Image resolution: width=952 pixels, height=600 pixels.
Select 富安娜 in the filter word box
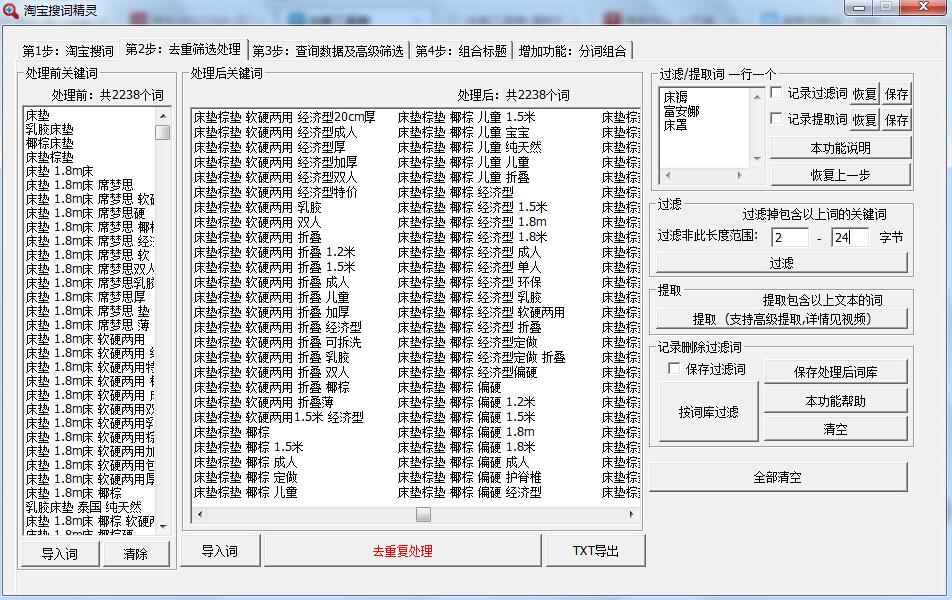click(682, 111)
